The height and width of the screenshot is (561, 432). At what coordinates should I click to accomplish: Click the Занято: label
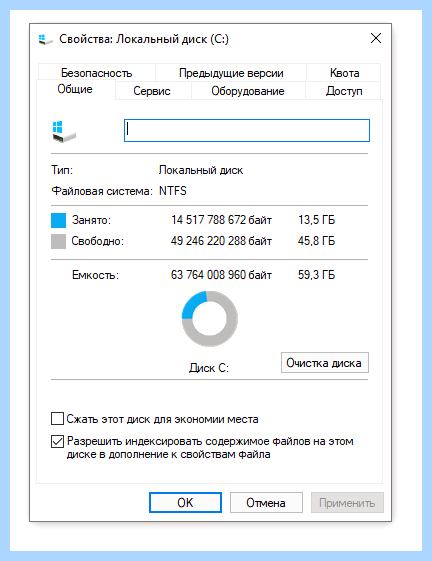pyautogui.click(x=91, y=220)
